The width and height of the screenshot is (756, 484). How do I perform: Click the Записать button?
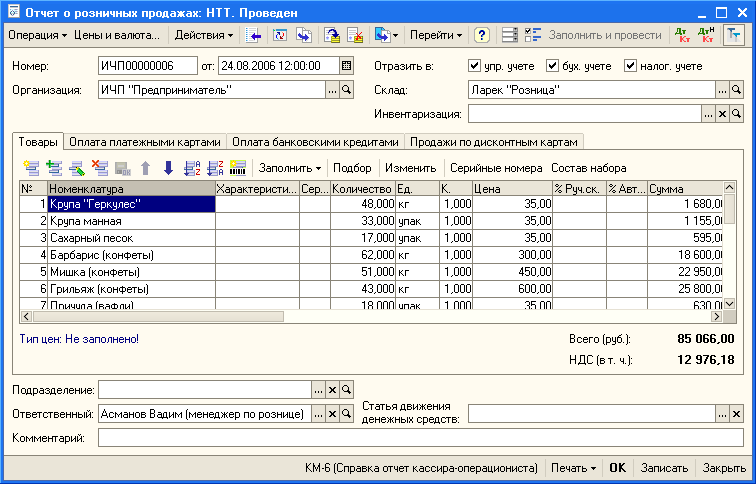pyautogui.click(x=664, y=468)
